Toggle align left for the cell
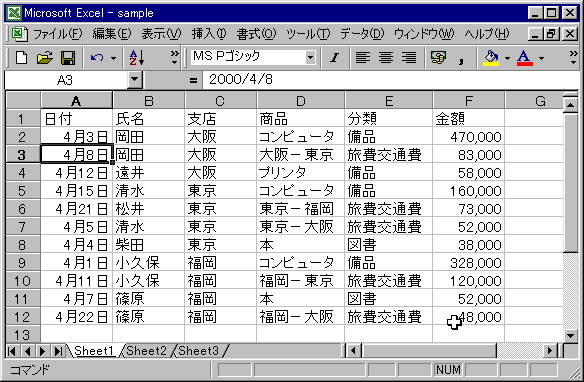 (x=362, y=58)
